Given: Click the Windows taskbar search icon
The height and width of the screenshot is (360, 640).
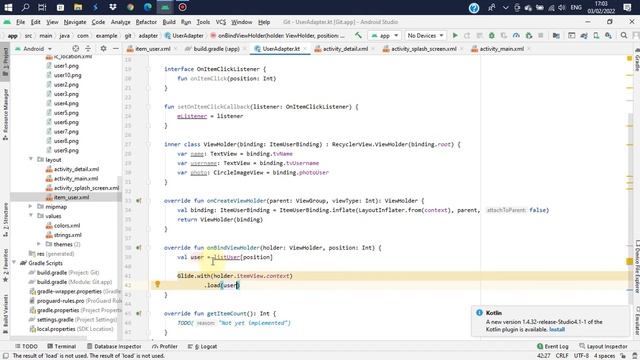Looking at the screenshot, I should [25, 7].
